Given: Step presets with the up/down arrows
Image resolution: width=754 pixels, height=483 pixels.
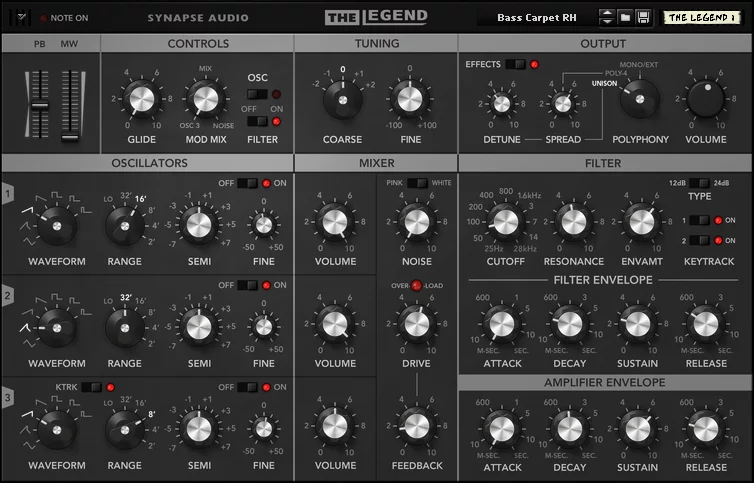Looking at the screenshot, I should tap(607, 18).
